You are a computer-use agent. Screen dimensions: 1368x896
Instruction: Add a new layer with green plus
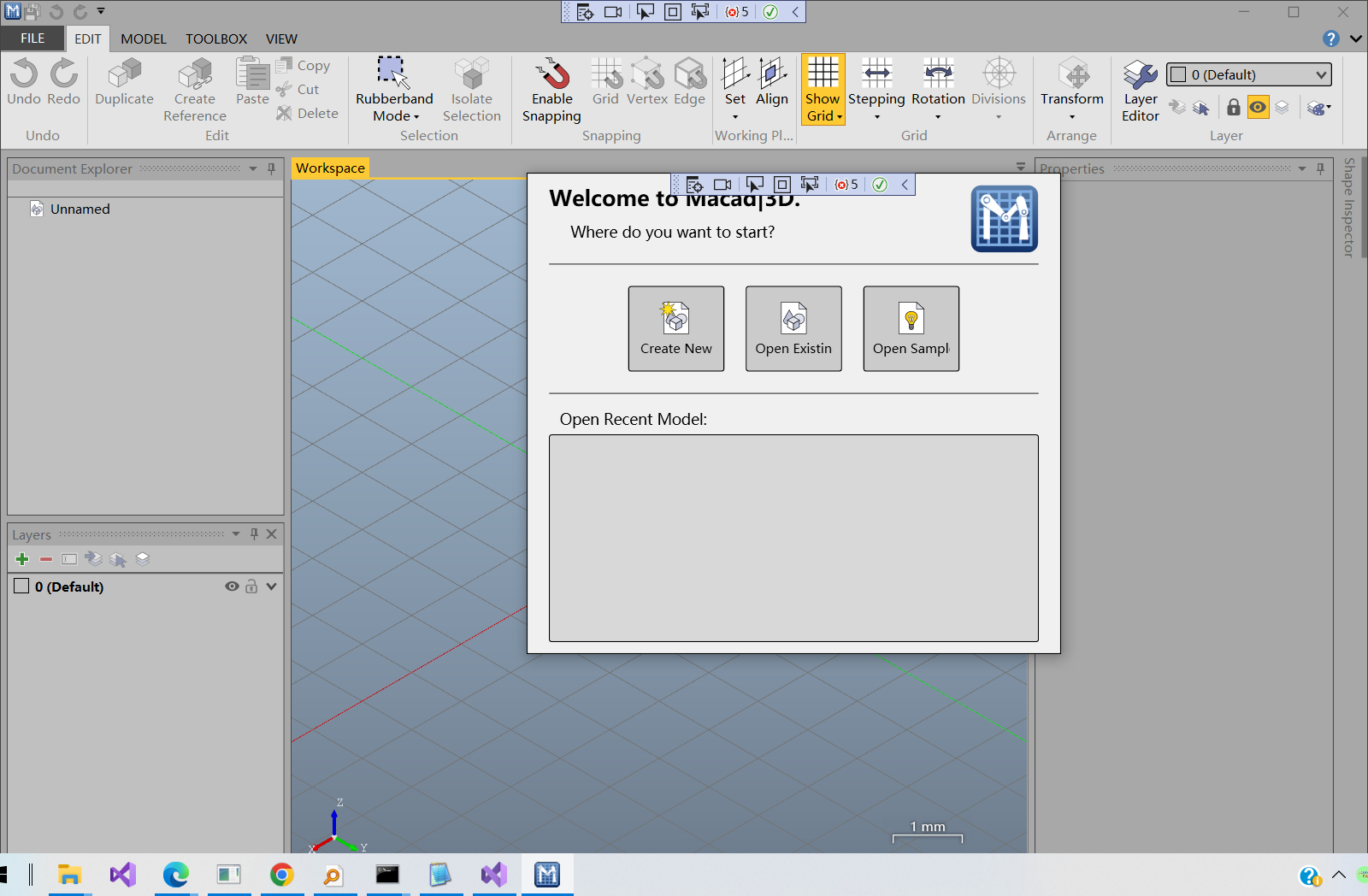[22, 559]
